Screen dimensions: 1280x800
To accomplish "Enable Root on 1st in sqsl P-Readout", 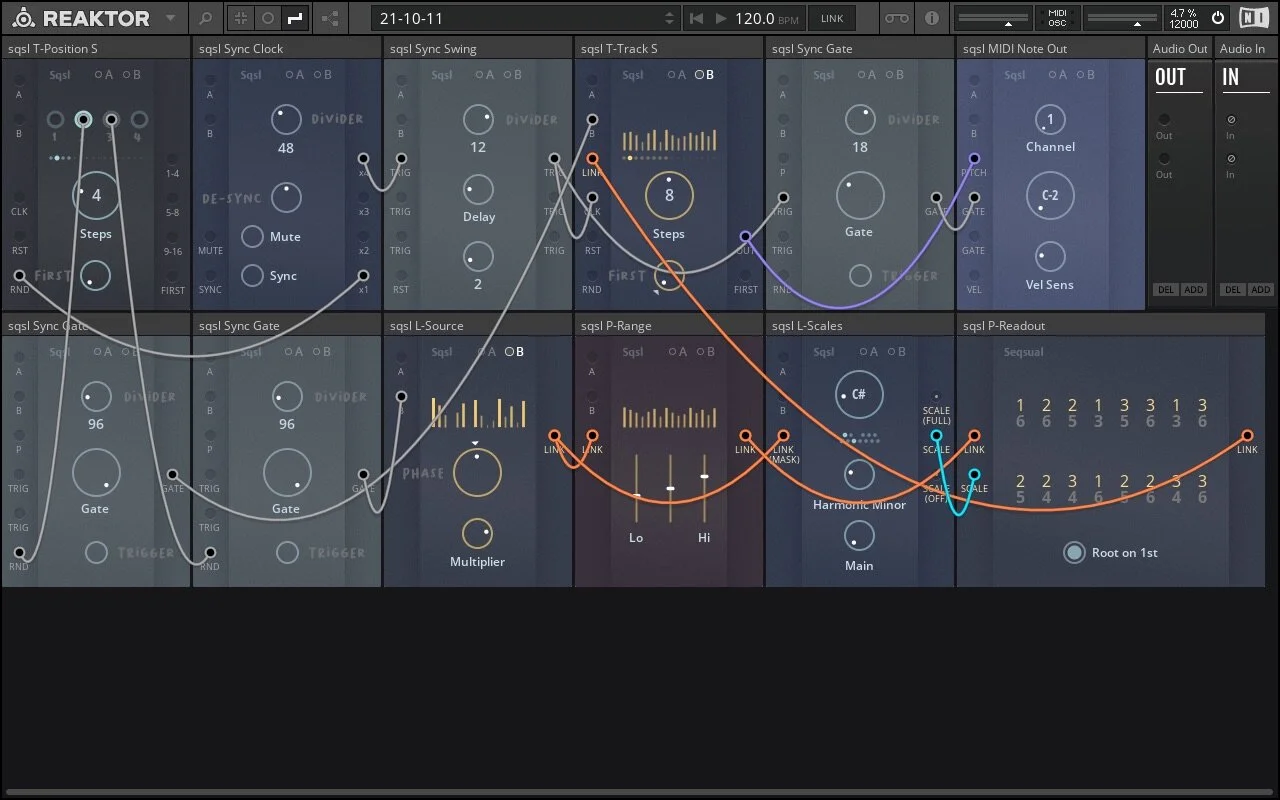I will (1075, 552).
